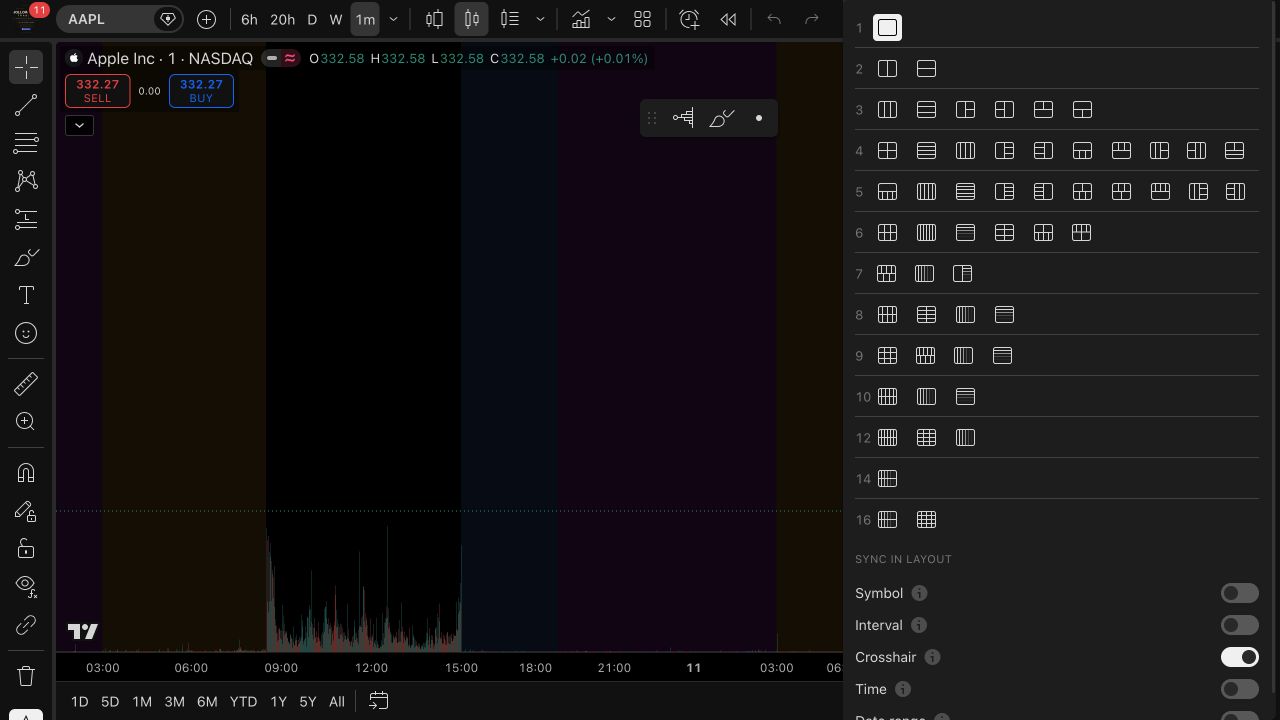Switch to the D daily interval
Viewport: 1280px width, 720px height.
point(312,19)
